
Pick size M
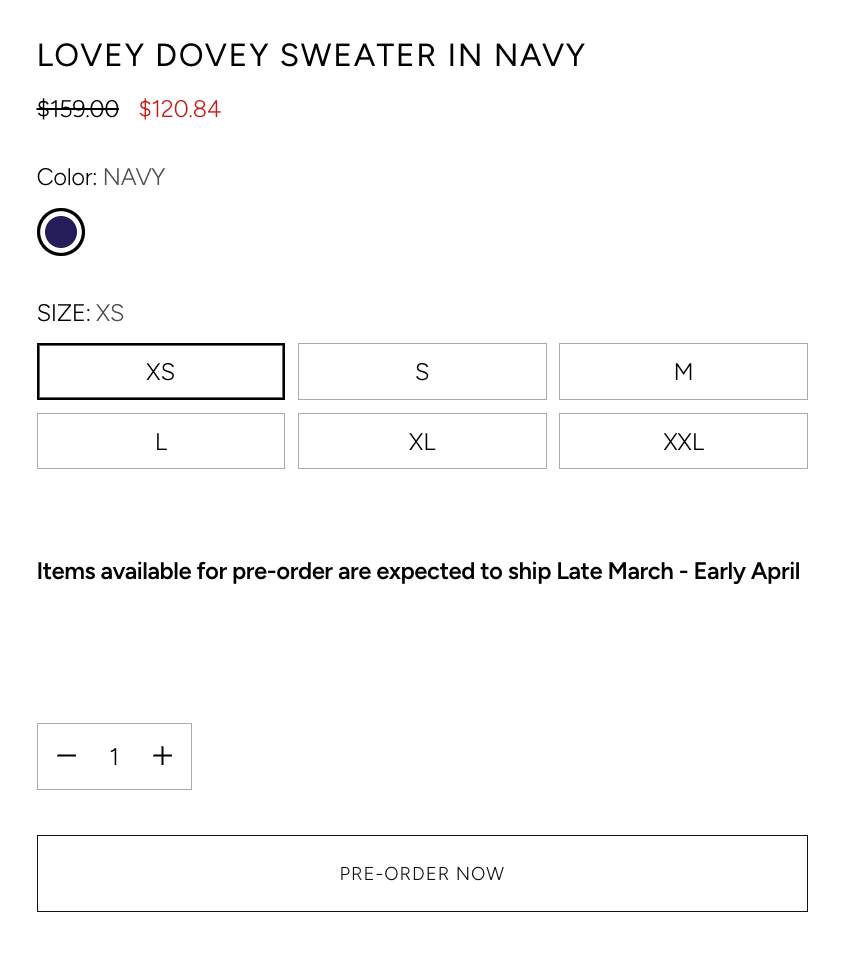coord(683,372)
